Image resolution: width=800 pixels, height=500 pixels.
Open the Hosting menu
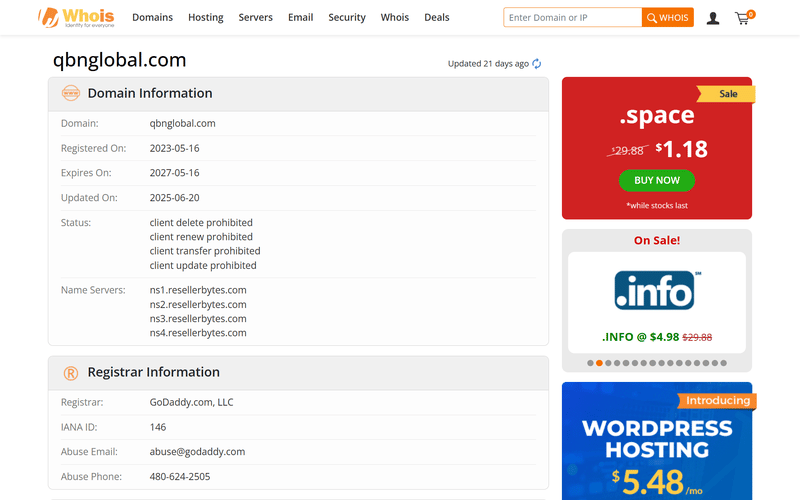pos(206,17)
